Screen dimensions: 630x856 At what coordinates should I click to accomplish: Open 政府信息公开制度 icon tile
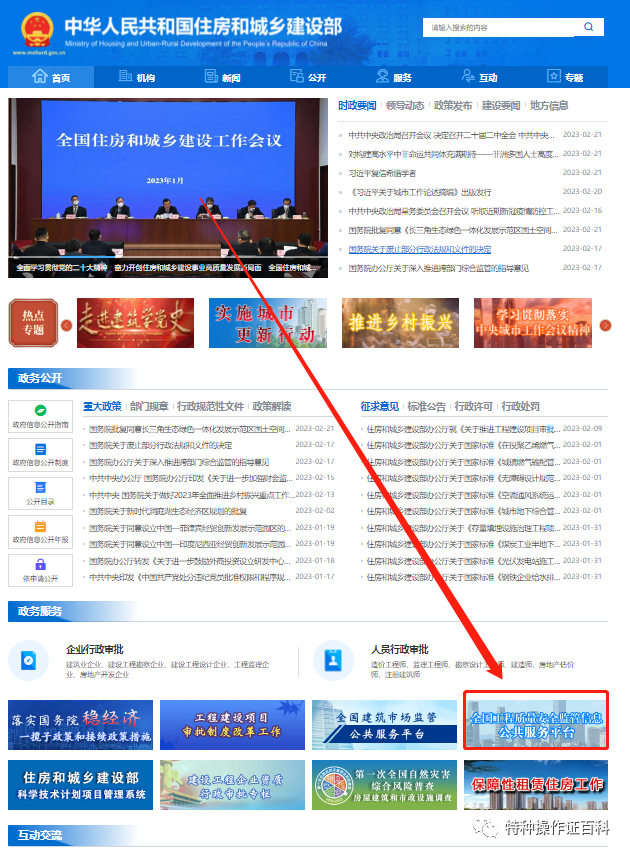pos(40,455)
